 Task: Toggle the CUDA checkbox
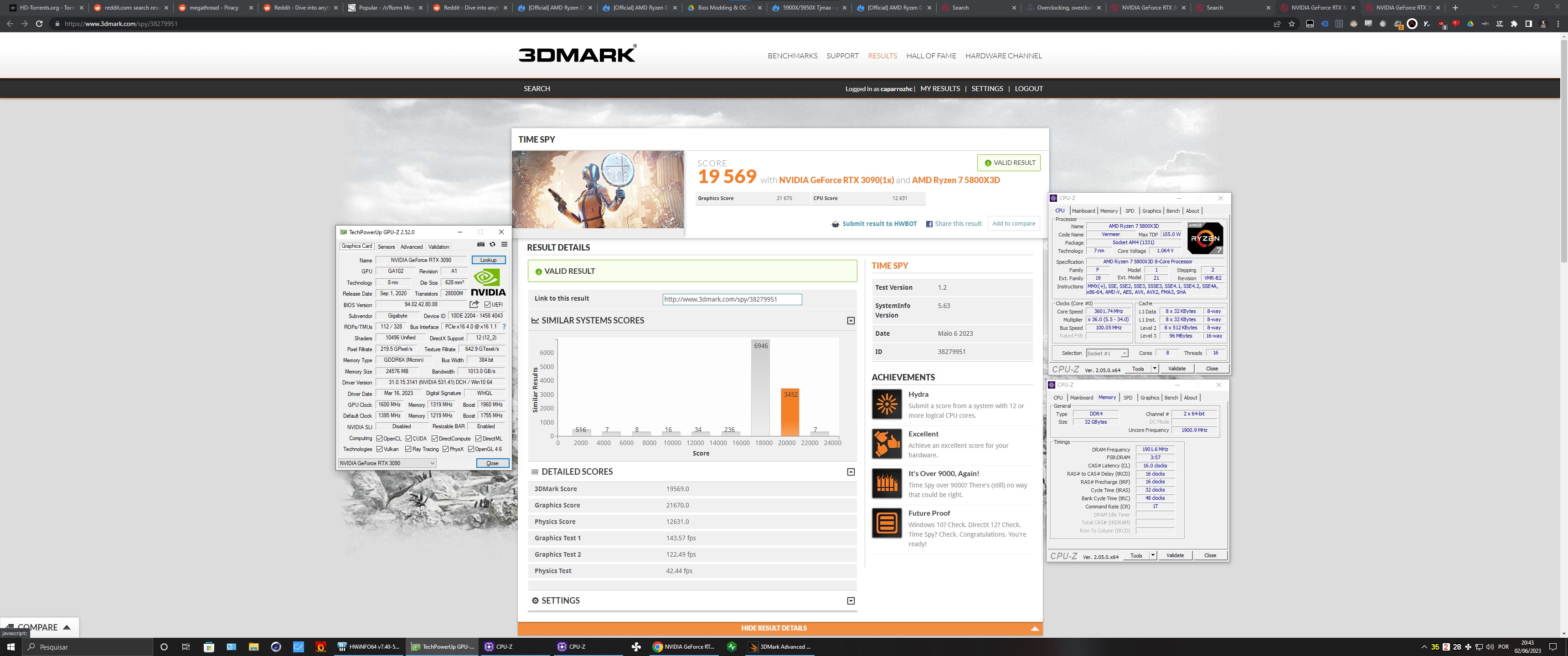pyautogui.click(x=408, y=439)
